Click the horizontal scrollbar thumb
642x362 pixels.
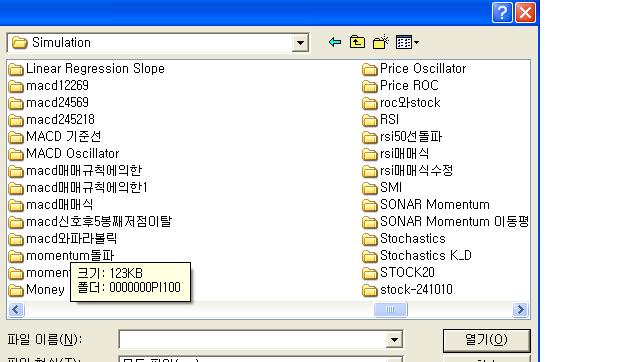[391, 310]
